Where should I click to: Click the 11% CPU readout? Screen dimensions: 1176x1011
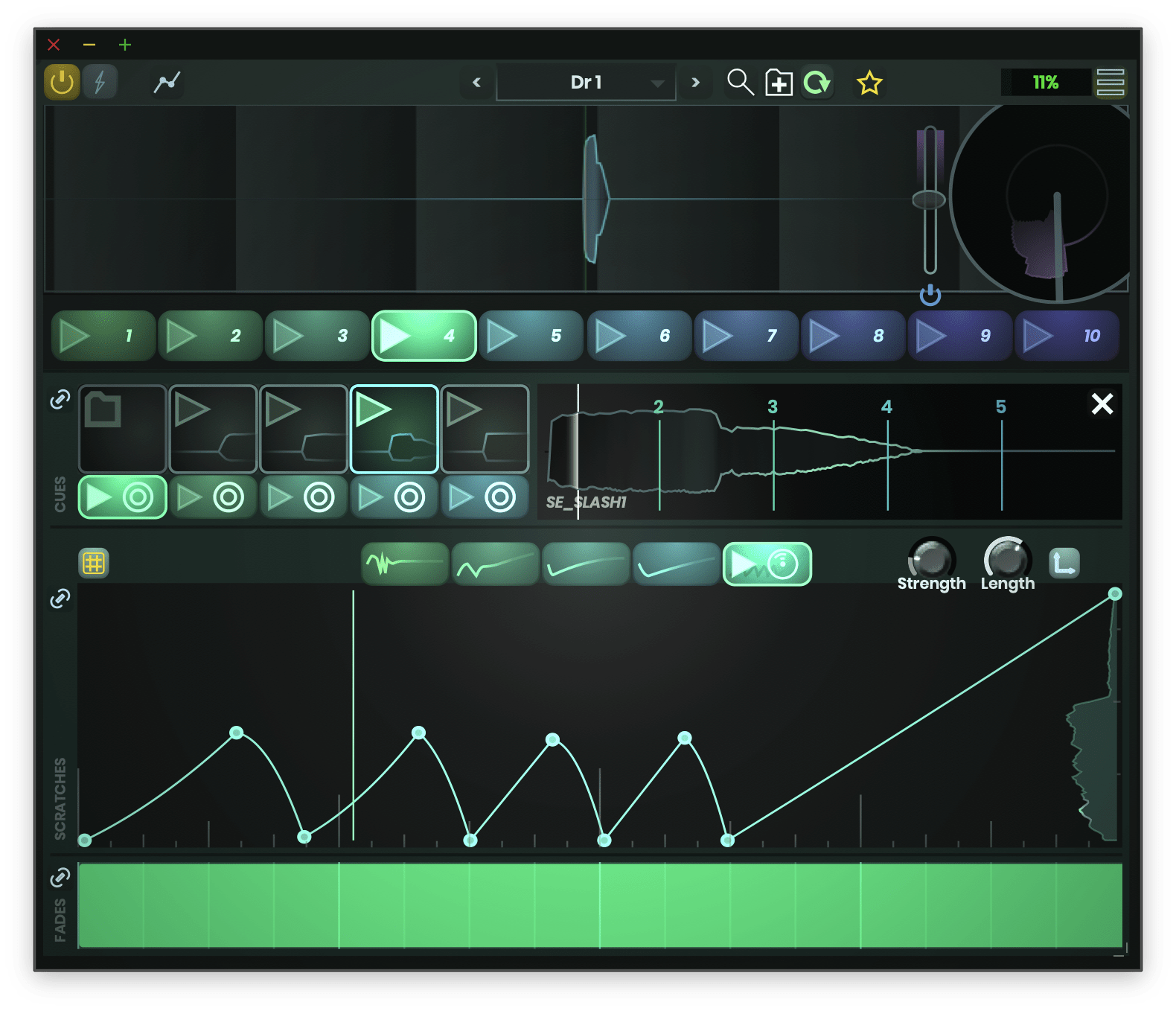click(1045, 83)
